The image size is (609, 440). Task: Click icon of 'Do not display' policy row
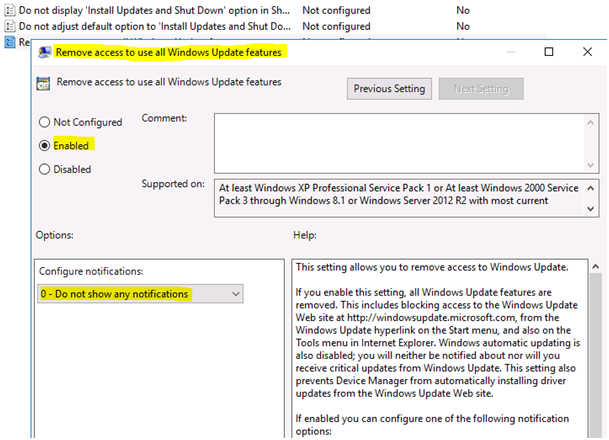9,10
